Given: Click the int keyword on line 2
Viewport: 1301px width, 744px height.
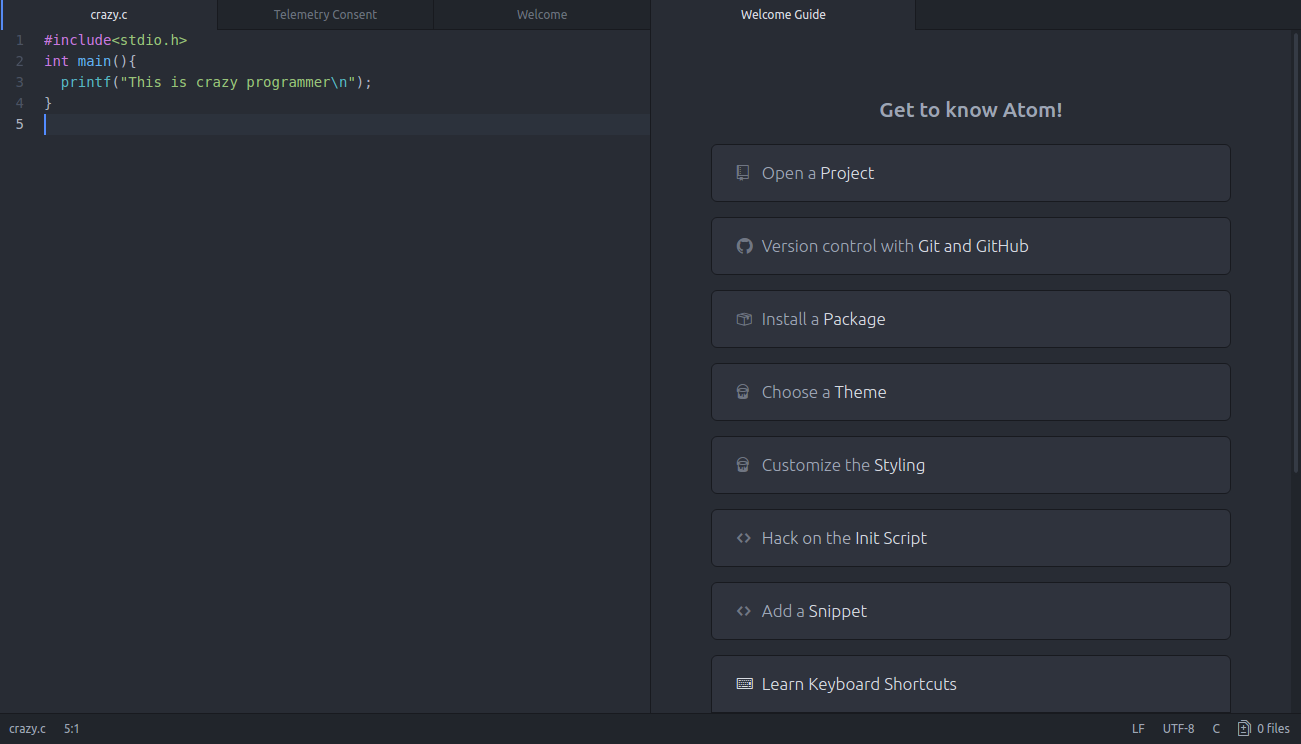Looking at the screenshot, I should (x=57, y=61).
